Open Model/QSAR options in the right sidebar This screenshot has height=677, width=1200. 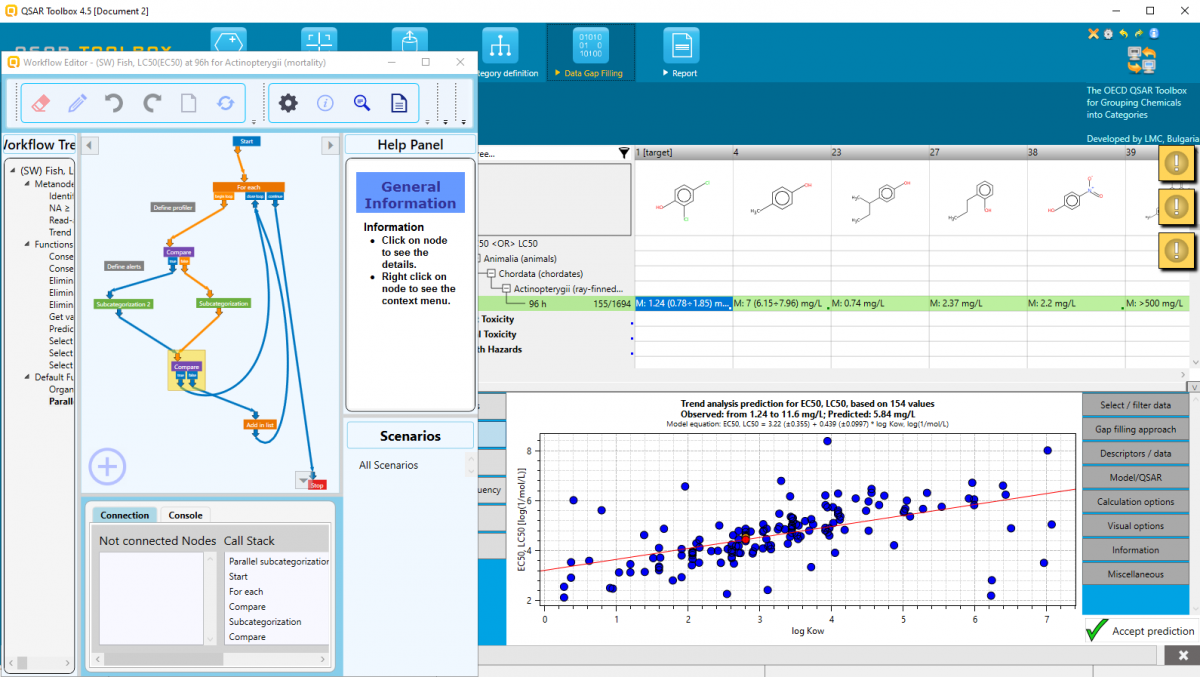tap(1135, 477)
